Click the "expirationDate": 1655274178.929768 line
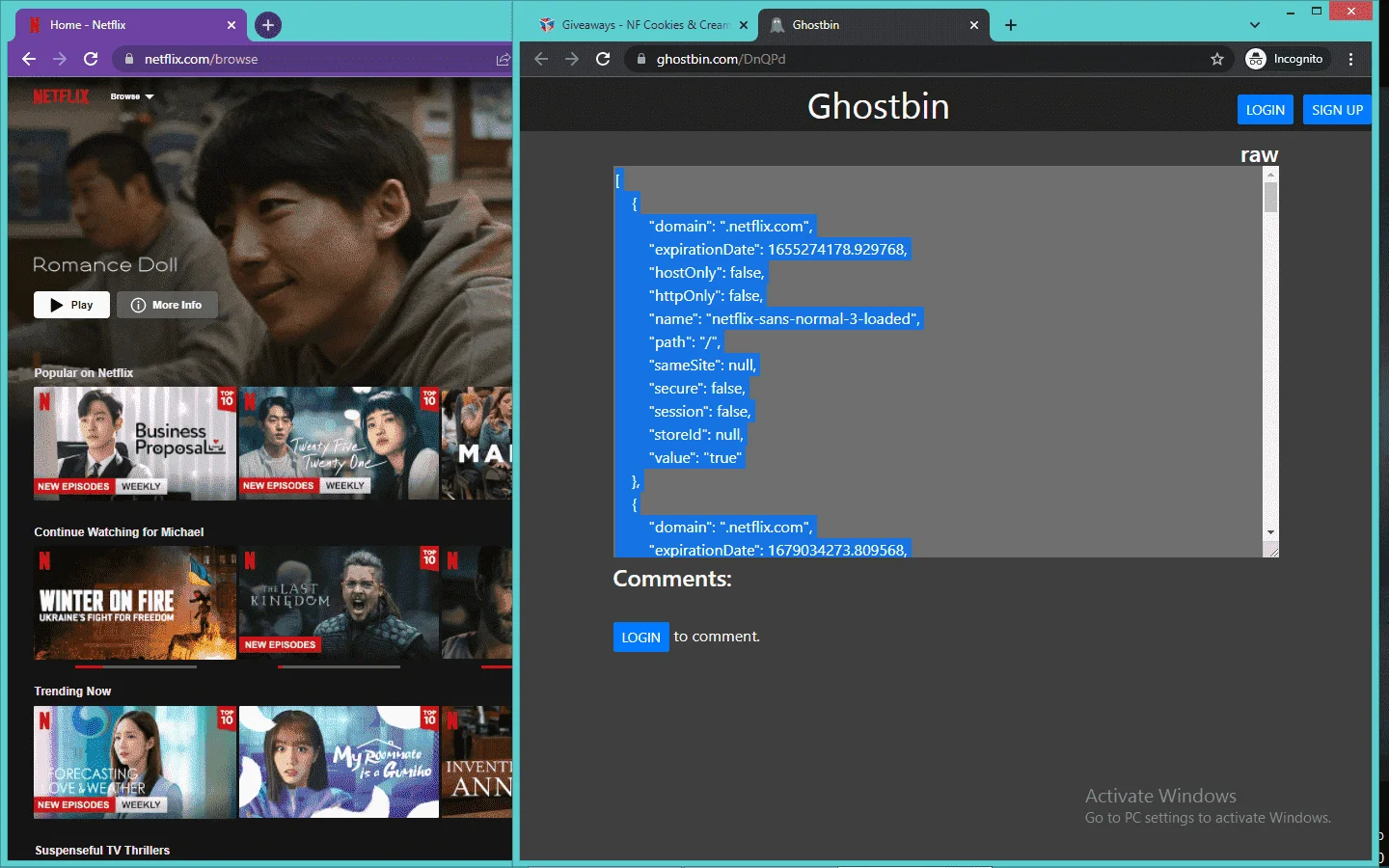The height and width of the screenshot is (868, 1389). tap(779, 250)
